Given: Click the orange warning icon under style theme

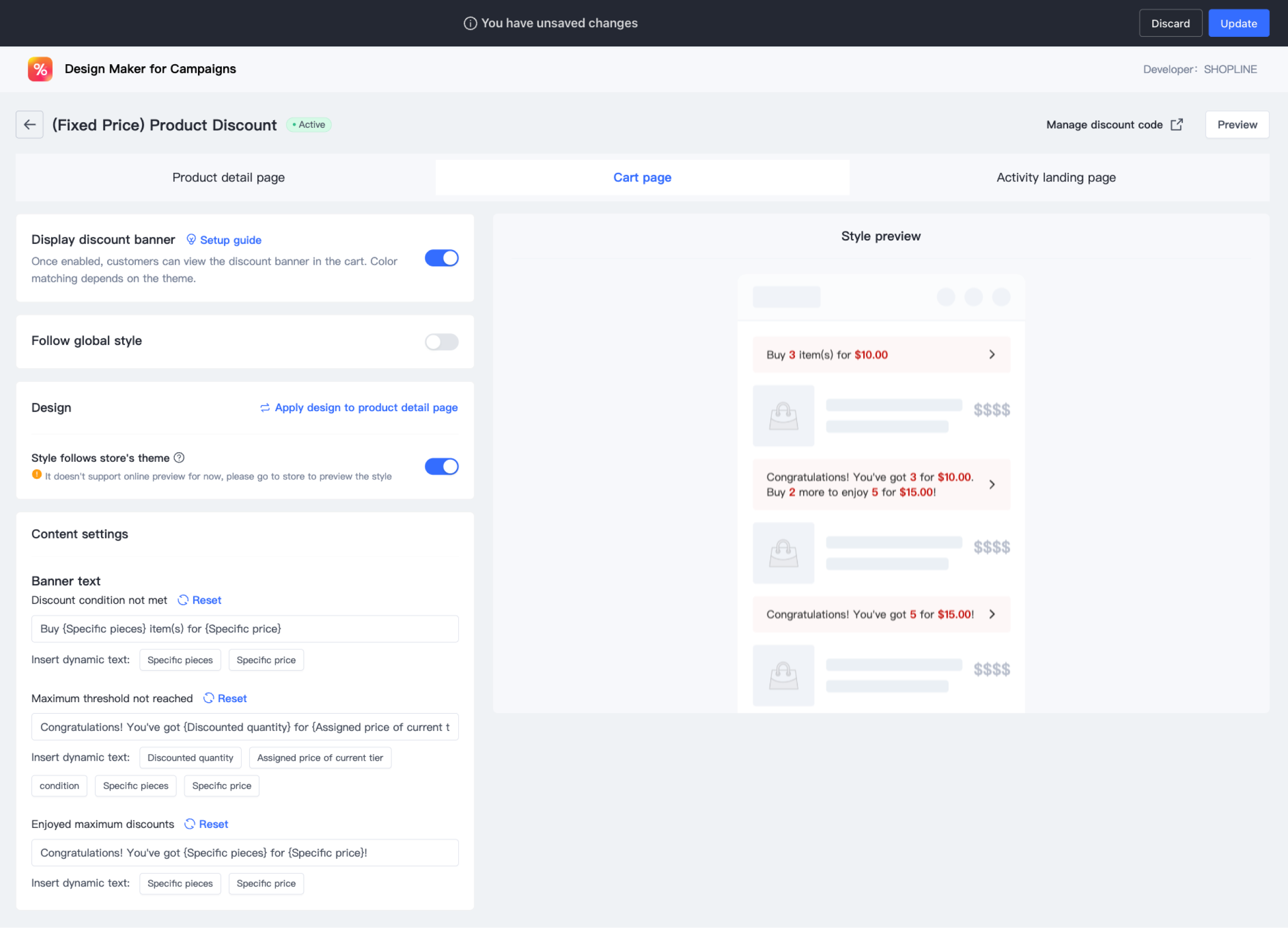Looking at the screenshot, I should click(x=36, y=475).
